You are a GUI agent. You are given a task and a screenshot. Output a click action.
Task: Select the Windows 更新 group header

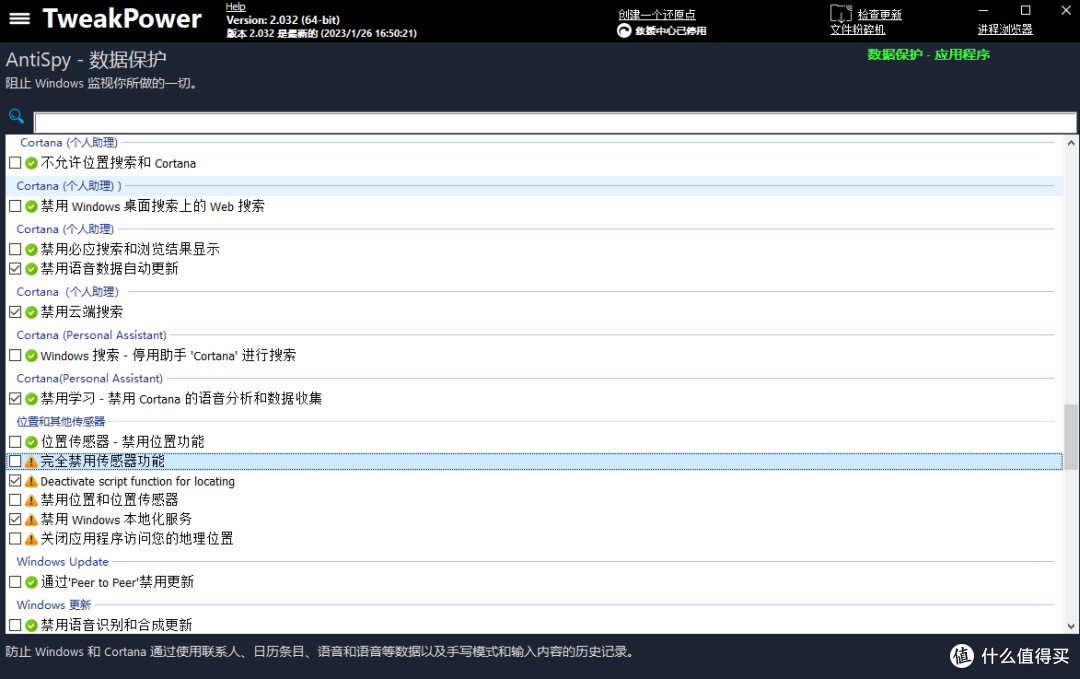pyautogui.click(x=54, y=605)
